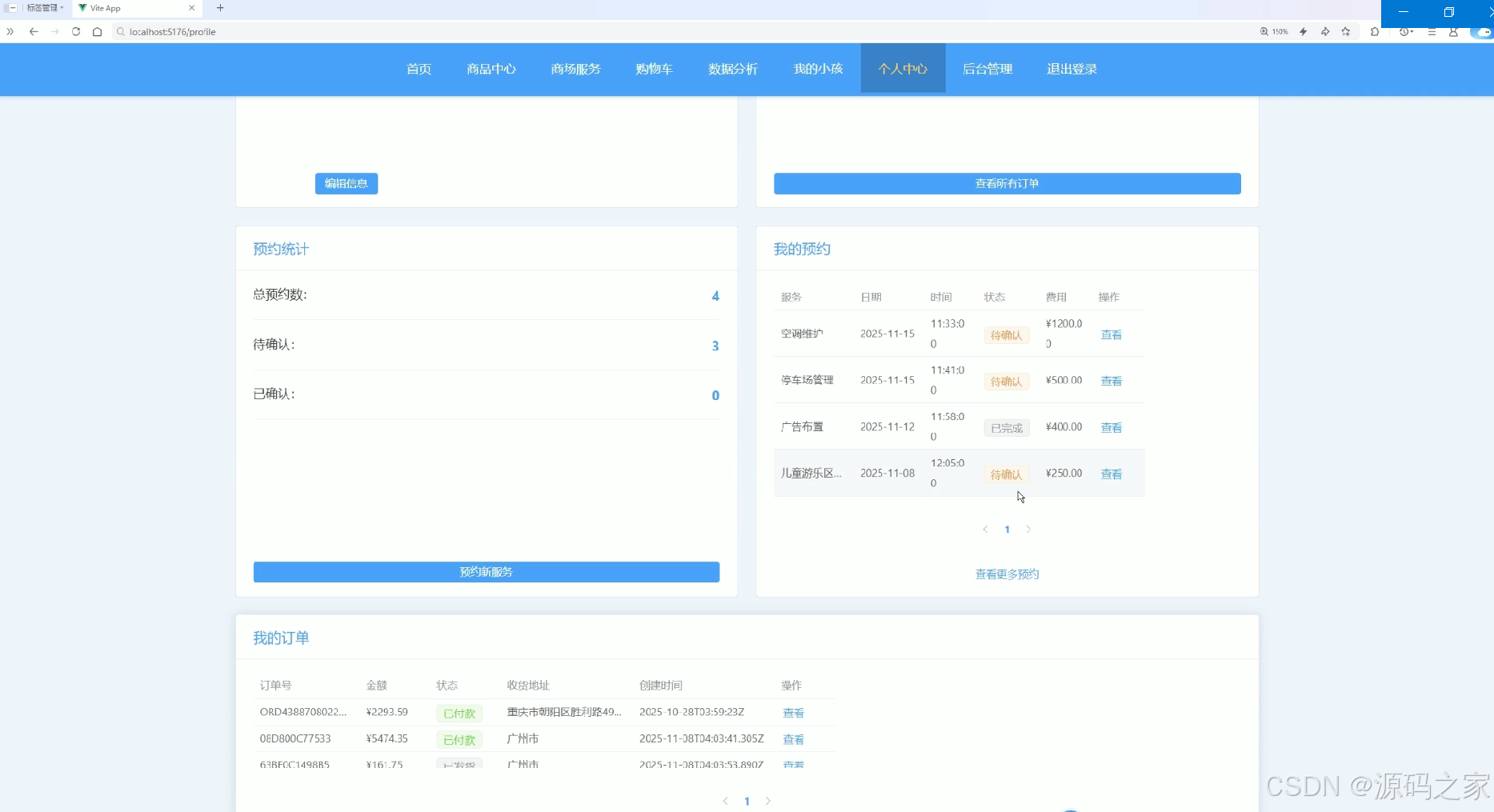This screenshot has height=812, width=1494.
Task: Click the cloud assistant icon
Action: point(1481,32)
